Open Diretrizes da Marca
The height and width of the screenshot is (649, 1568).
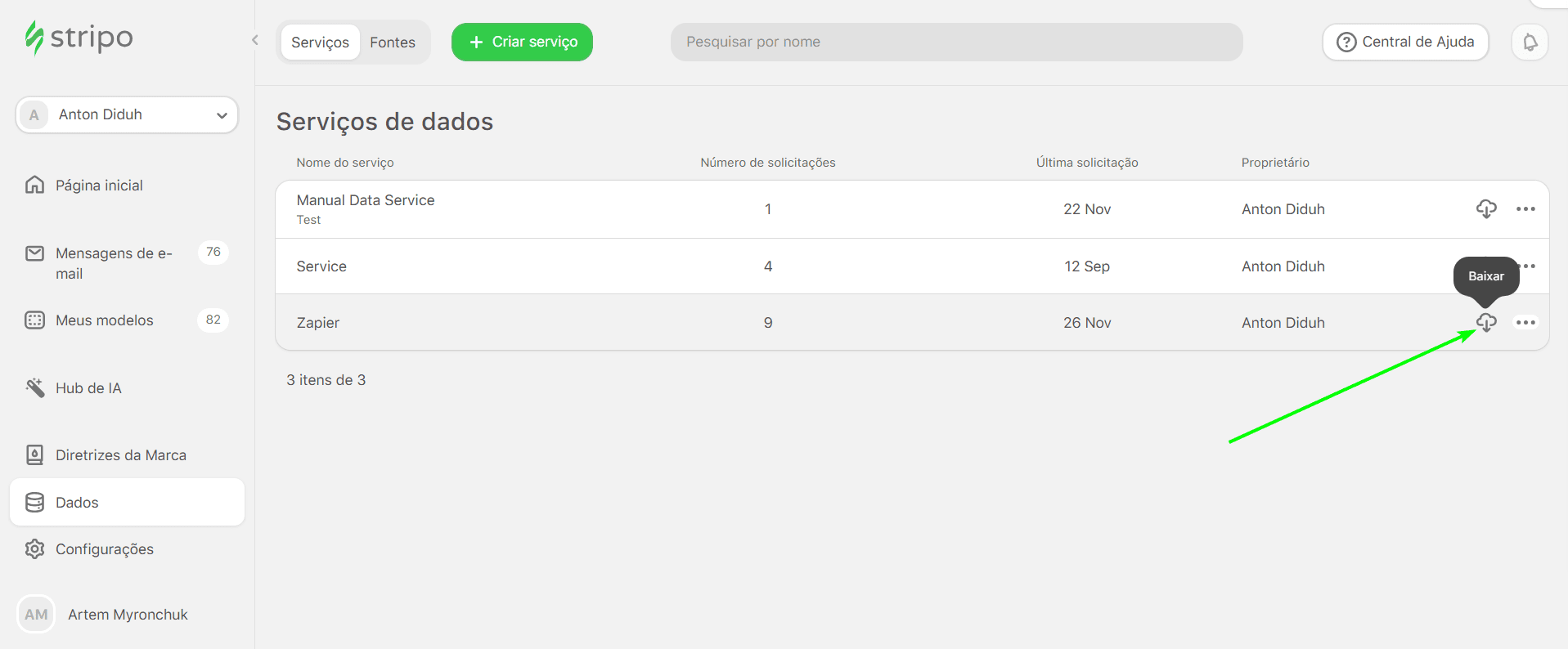point(121,455)
